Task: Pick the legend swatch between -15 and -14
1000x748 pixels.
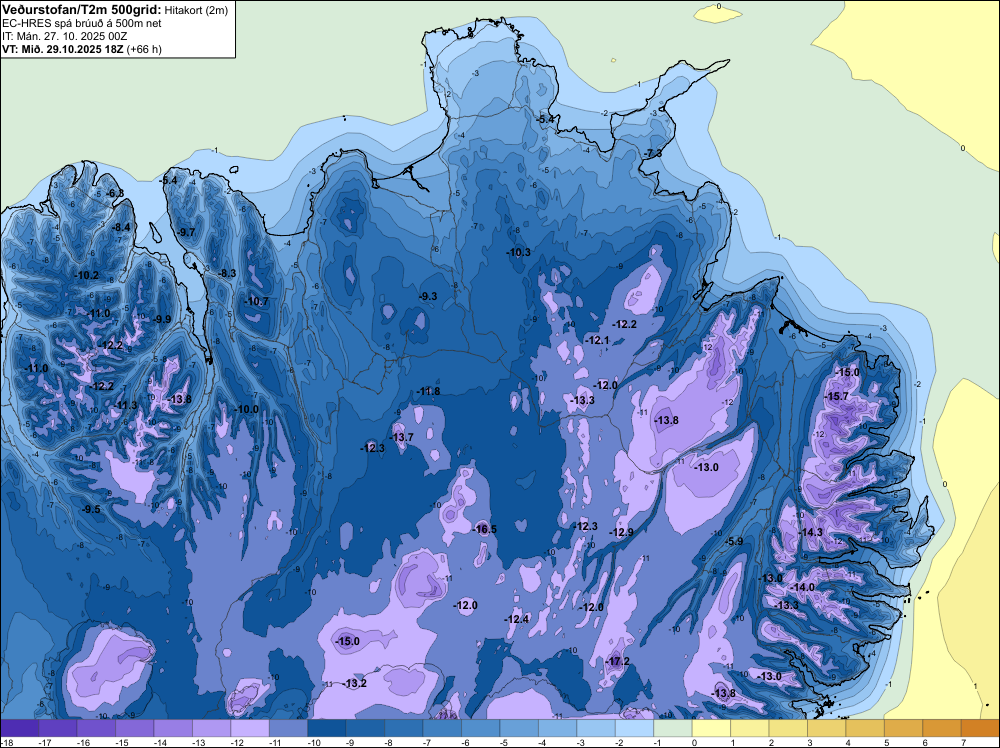Action: (135, 728)
